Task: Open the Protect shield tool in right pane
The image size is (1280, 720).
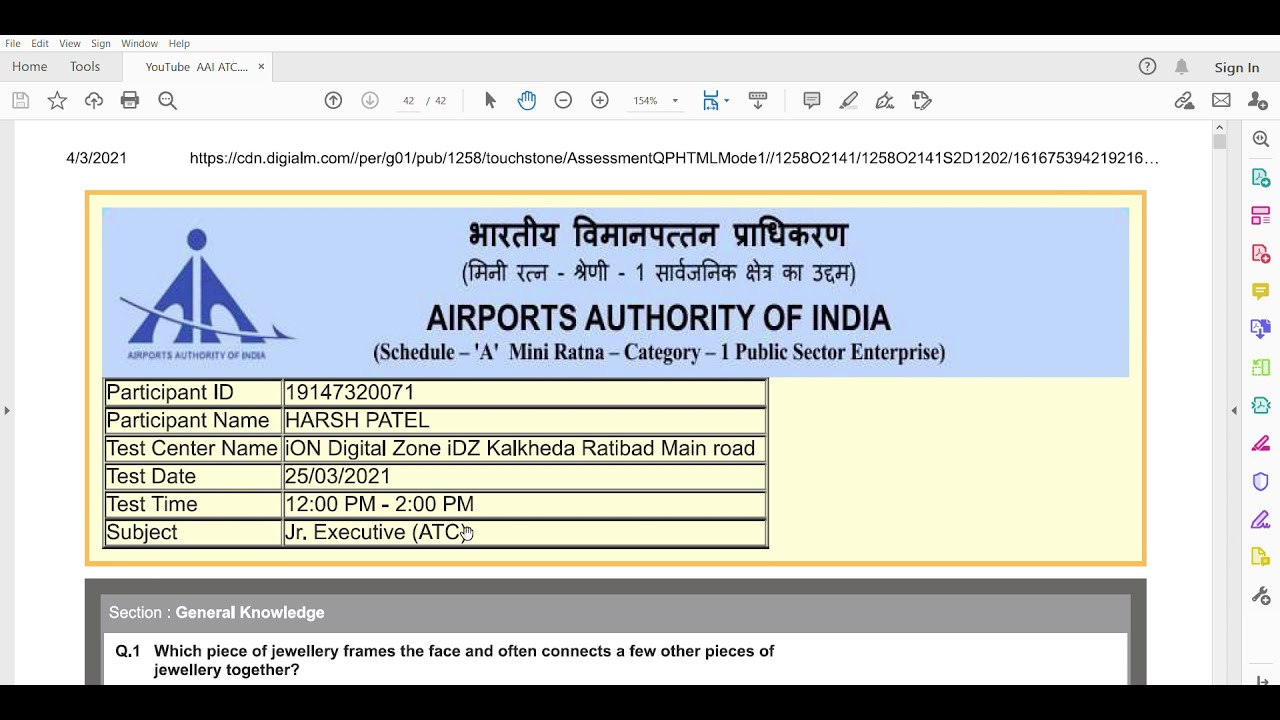Action: pyautogui.click(x=1261, y=481)
